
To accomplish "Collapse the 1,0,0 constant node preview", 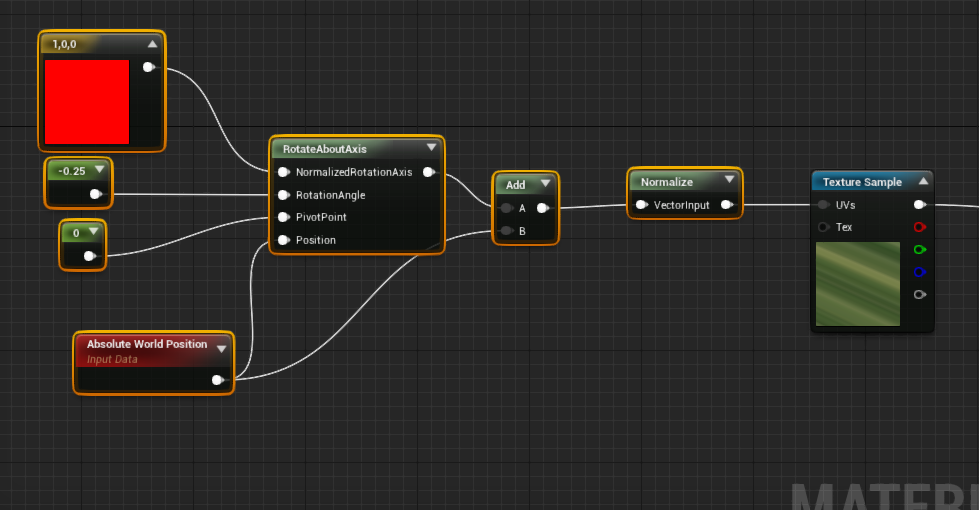I will point(152,44).
